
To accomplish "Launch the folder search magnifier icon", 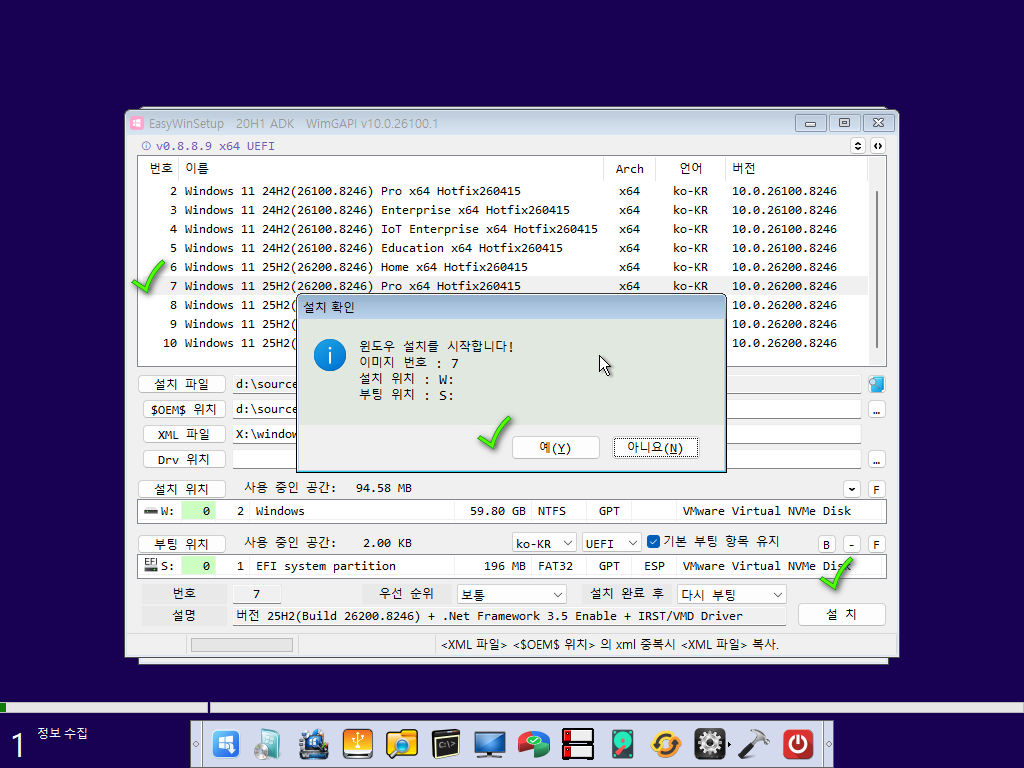I will [x=402, y=744].
